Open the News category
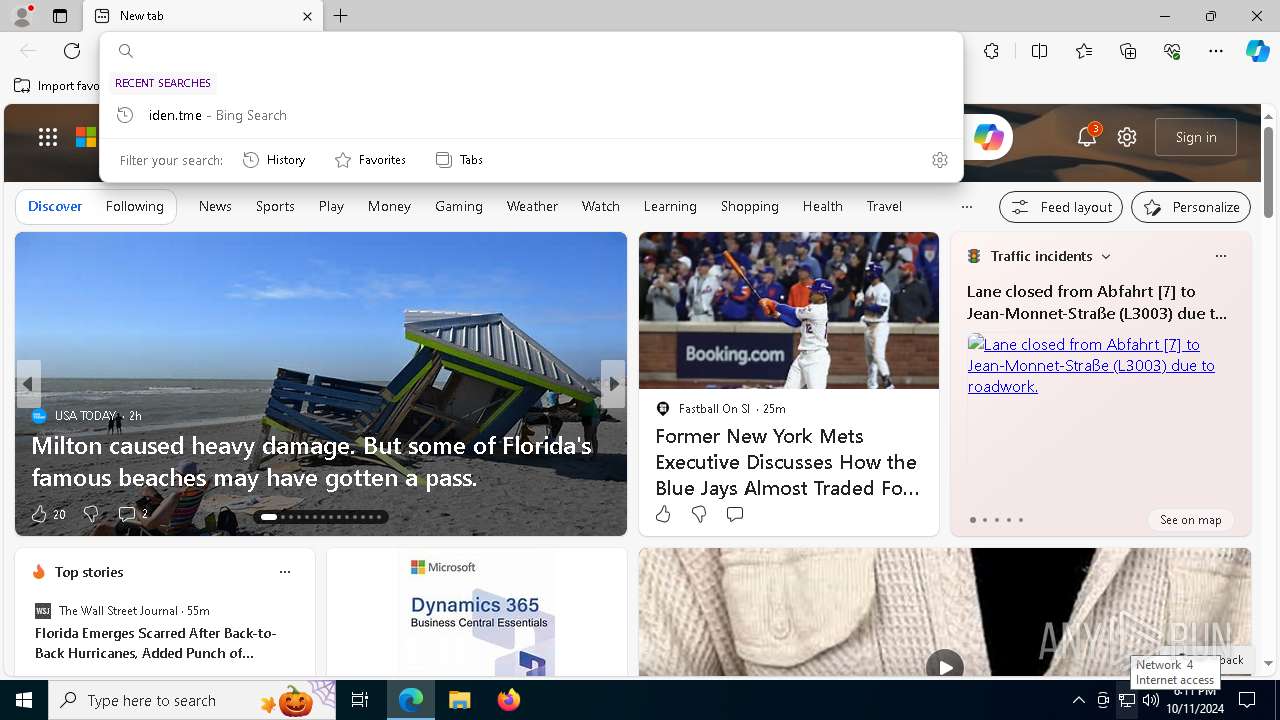This screenshot has width=1280, height=720. (x=215, y=206)
